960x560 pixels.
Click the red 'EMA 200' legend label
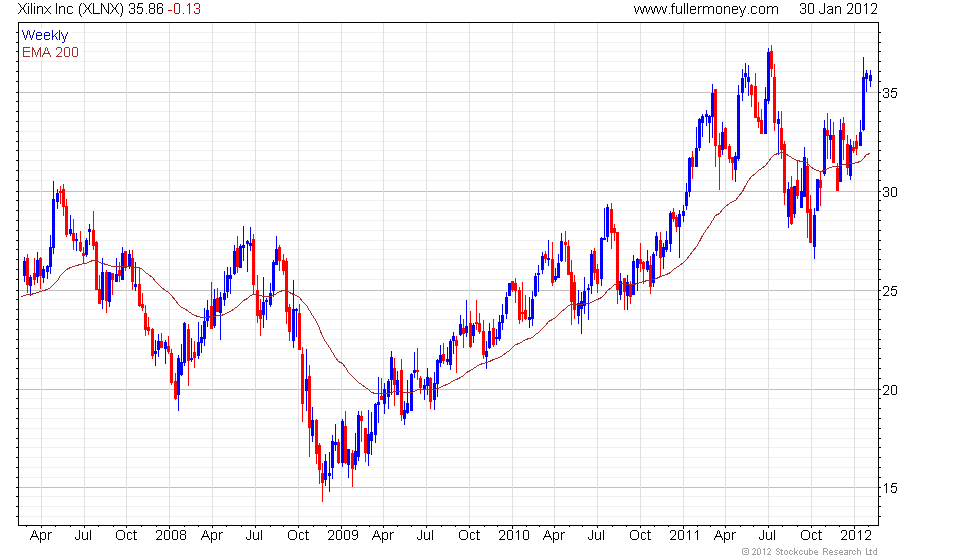tap(50, 52)
